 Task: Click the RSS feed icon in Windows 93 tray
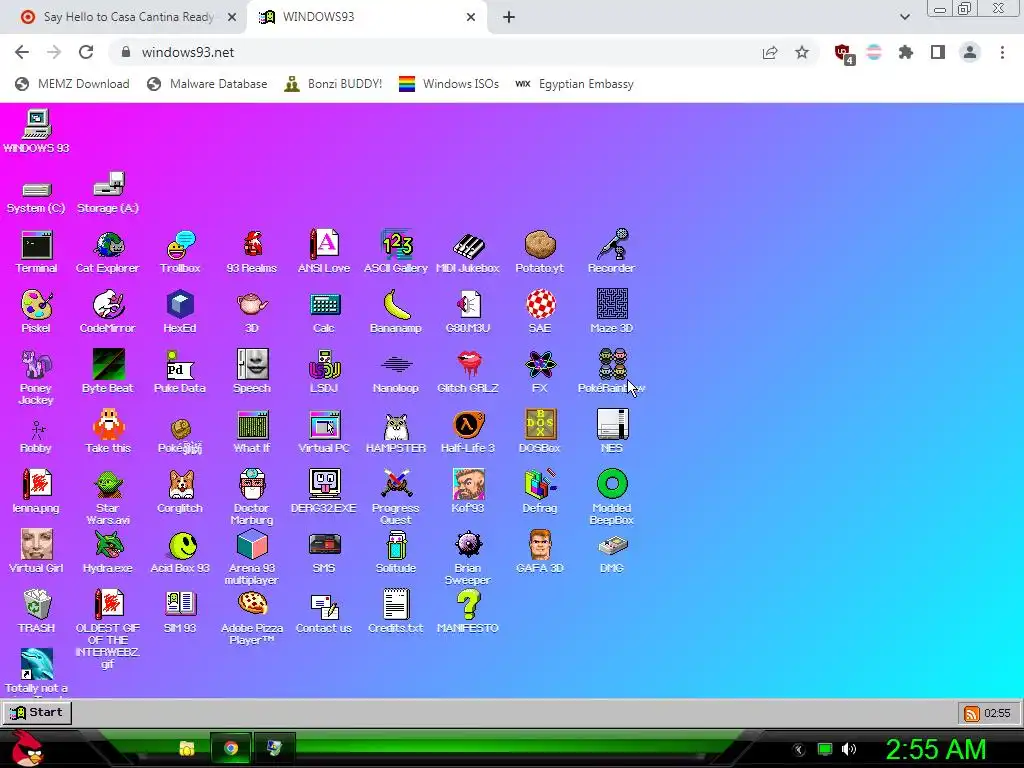coord(972,713)
